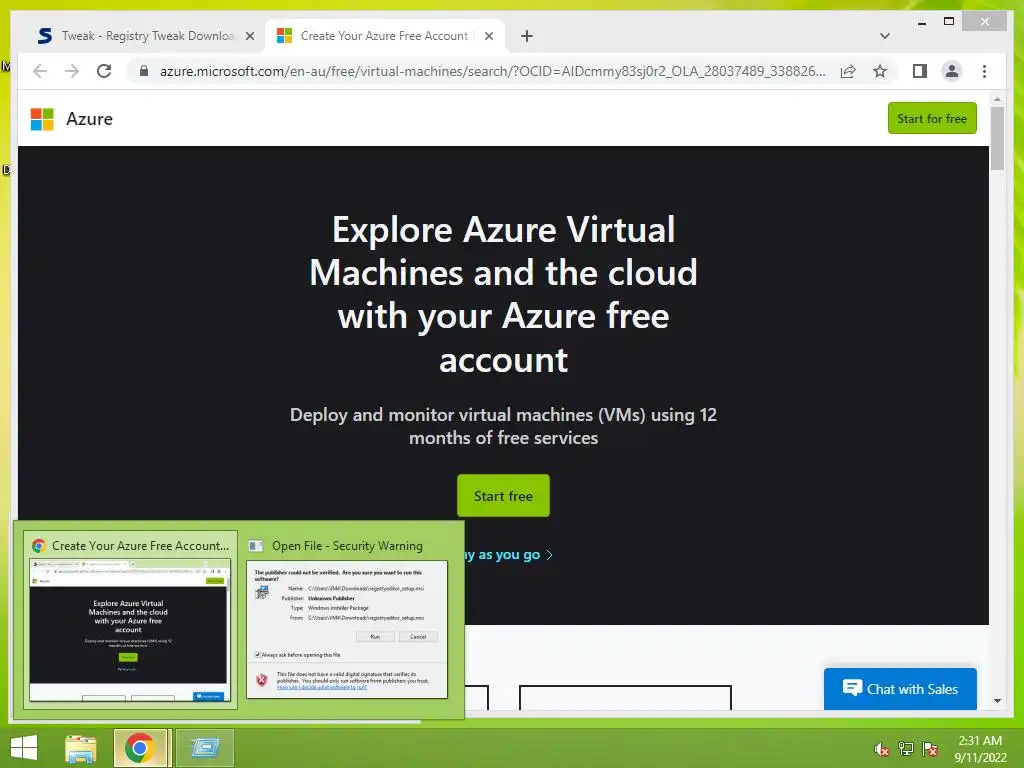This screenshot has height=768, width=1024.
Task: Click the muted volume tray icon
Action: 882,749
